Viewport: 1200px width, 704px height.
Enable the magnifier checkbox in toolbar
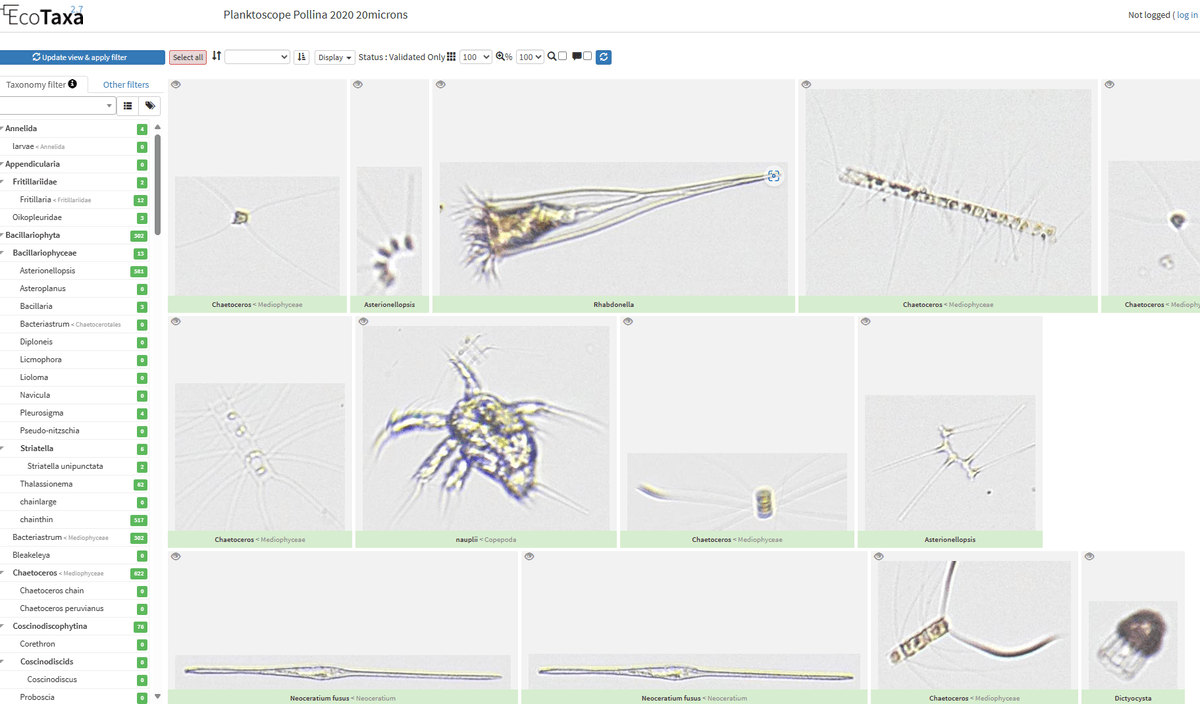(x=563, y=57)
